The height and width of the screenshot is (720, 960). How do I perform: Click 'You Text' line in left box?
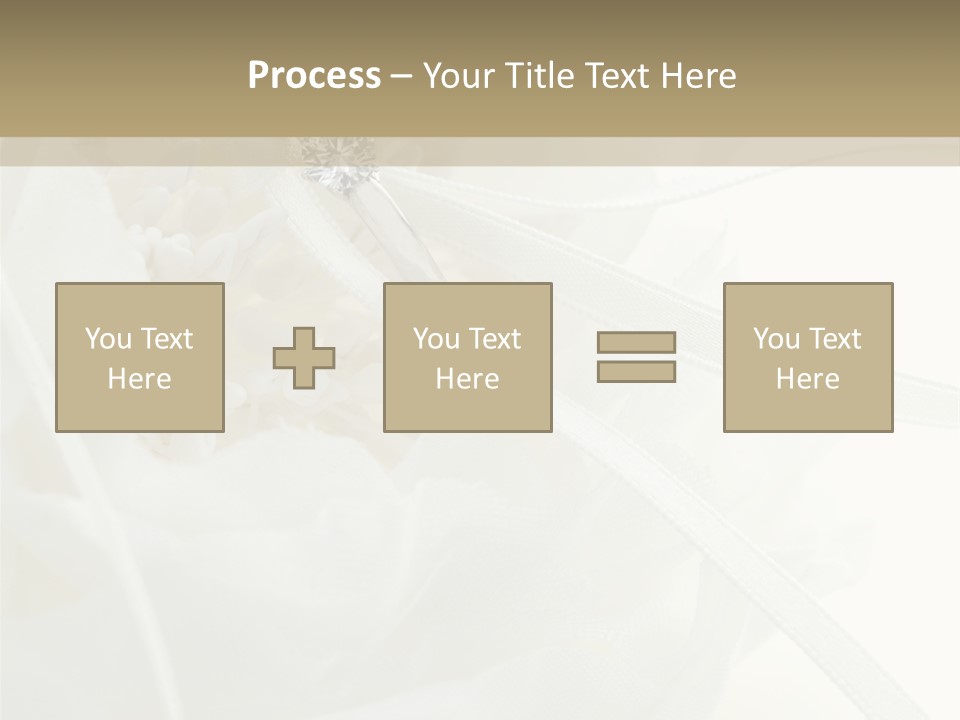click(x=139, y=339)
